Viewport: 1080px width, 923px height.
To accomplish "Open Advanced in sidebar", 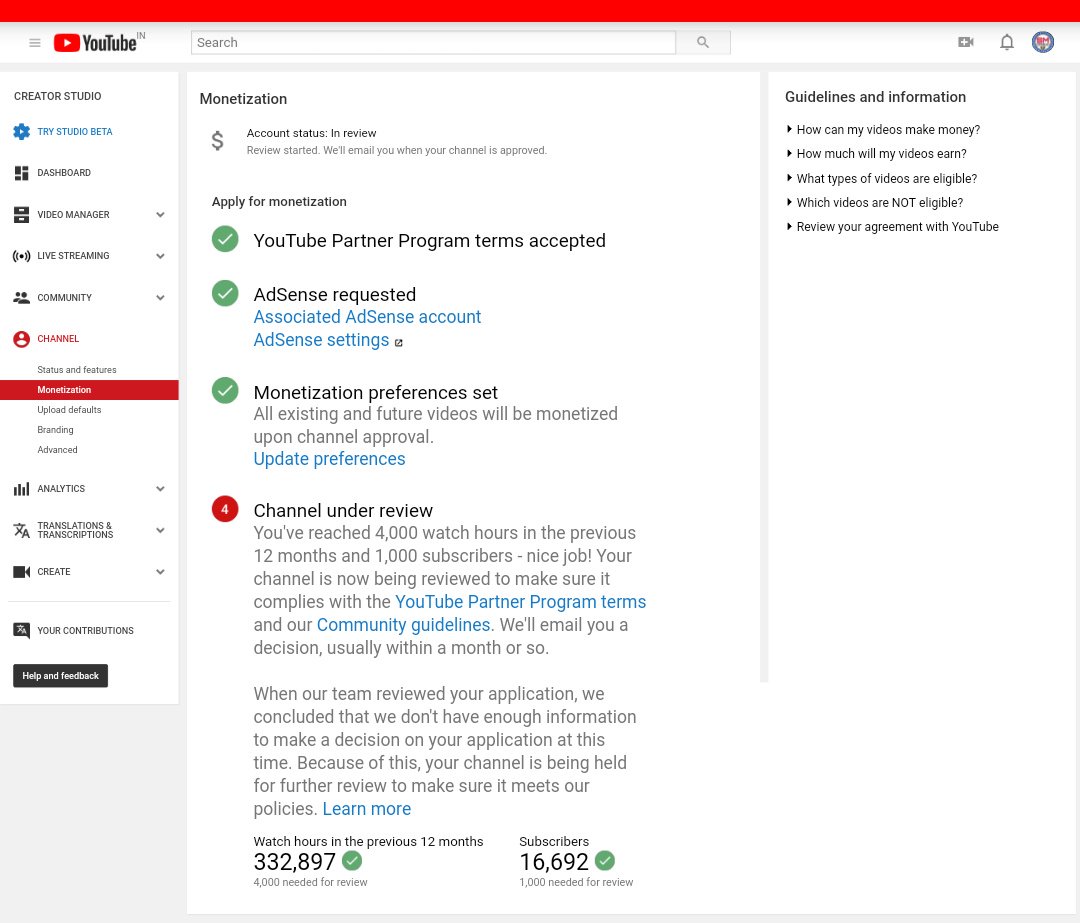I will click(57, 450).
